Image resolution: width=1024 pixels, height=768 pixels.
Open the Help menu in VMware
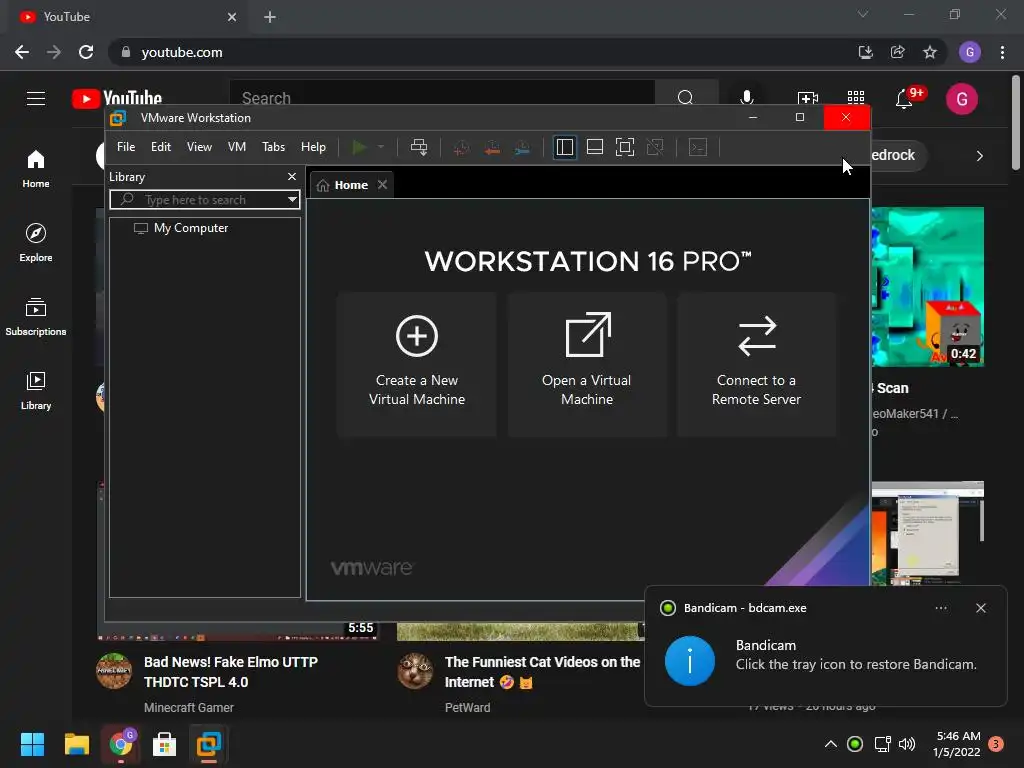[x=313, y=147]
